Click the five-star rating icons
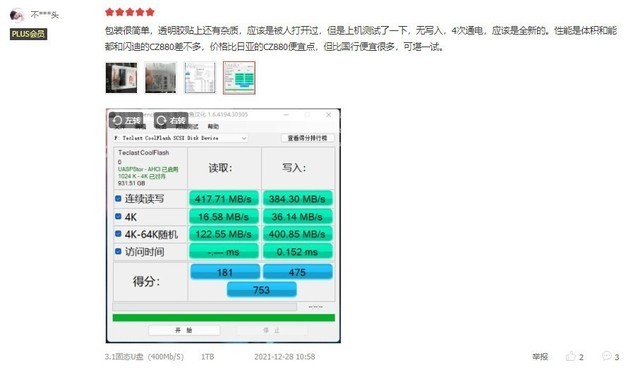 [x=130, y=12]
